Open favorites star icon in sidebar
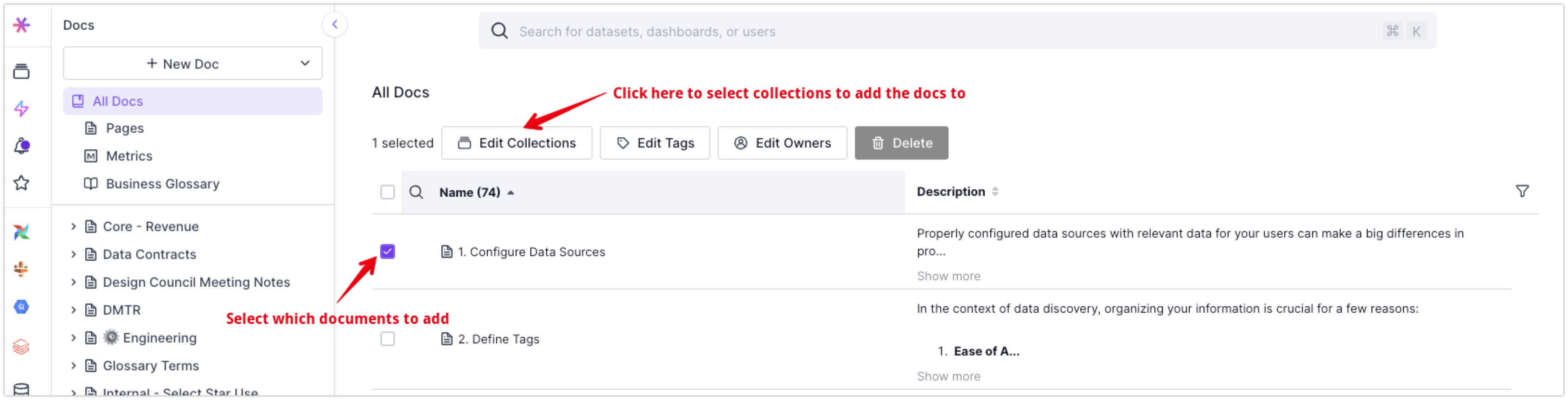Image resolution: width=1568 pixels, height=400 pixels. [x=21, y=183]
